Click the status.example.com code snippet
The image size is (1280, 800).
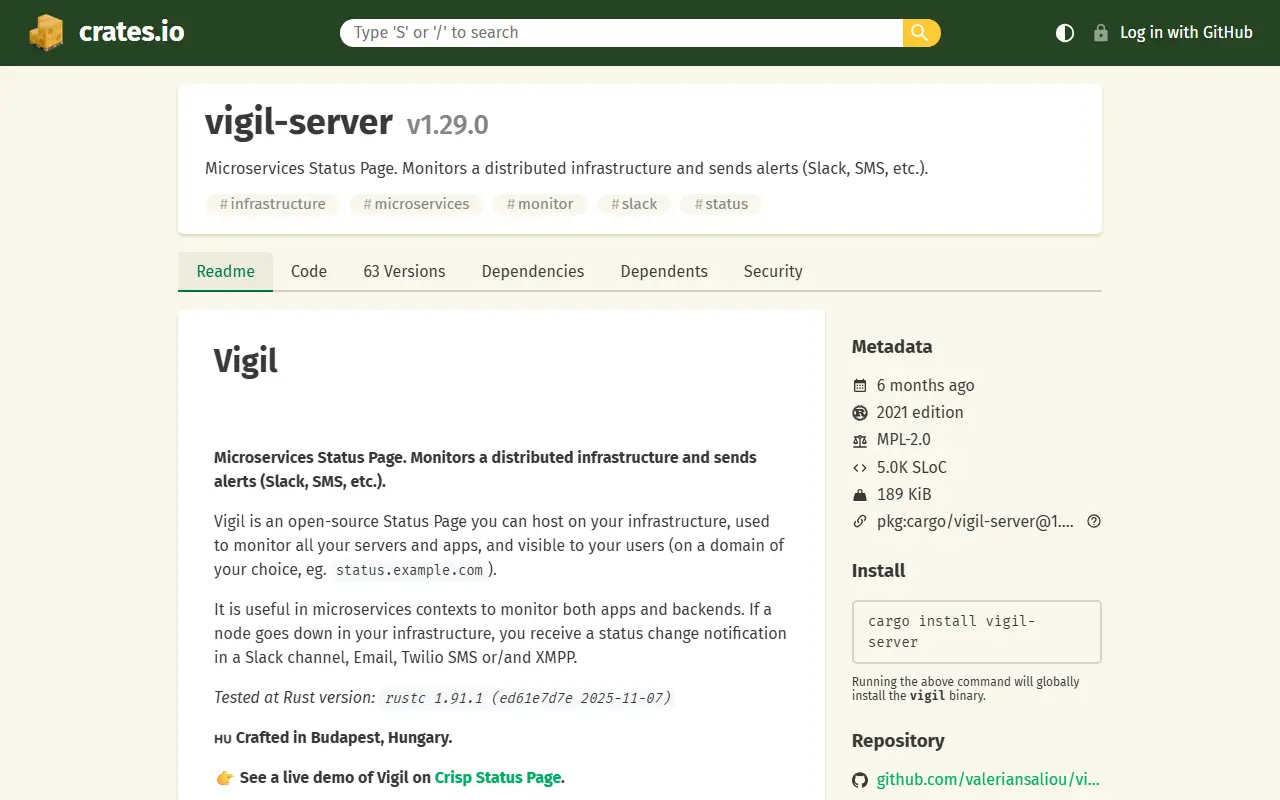click(x=410, y=570)
